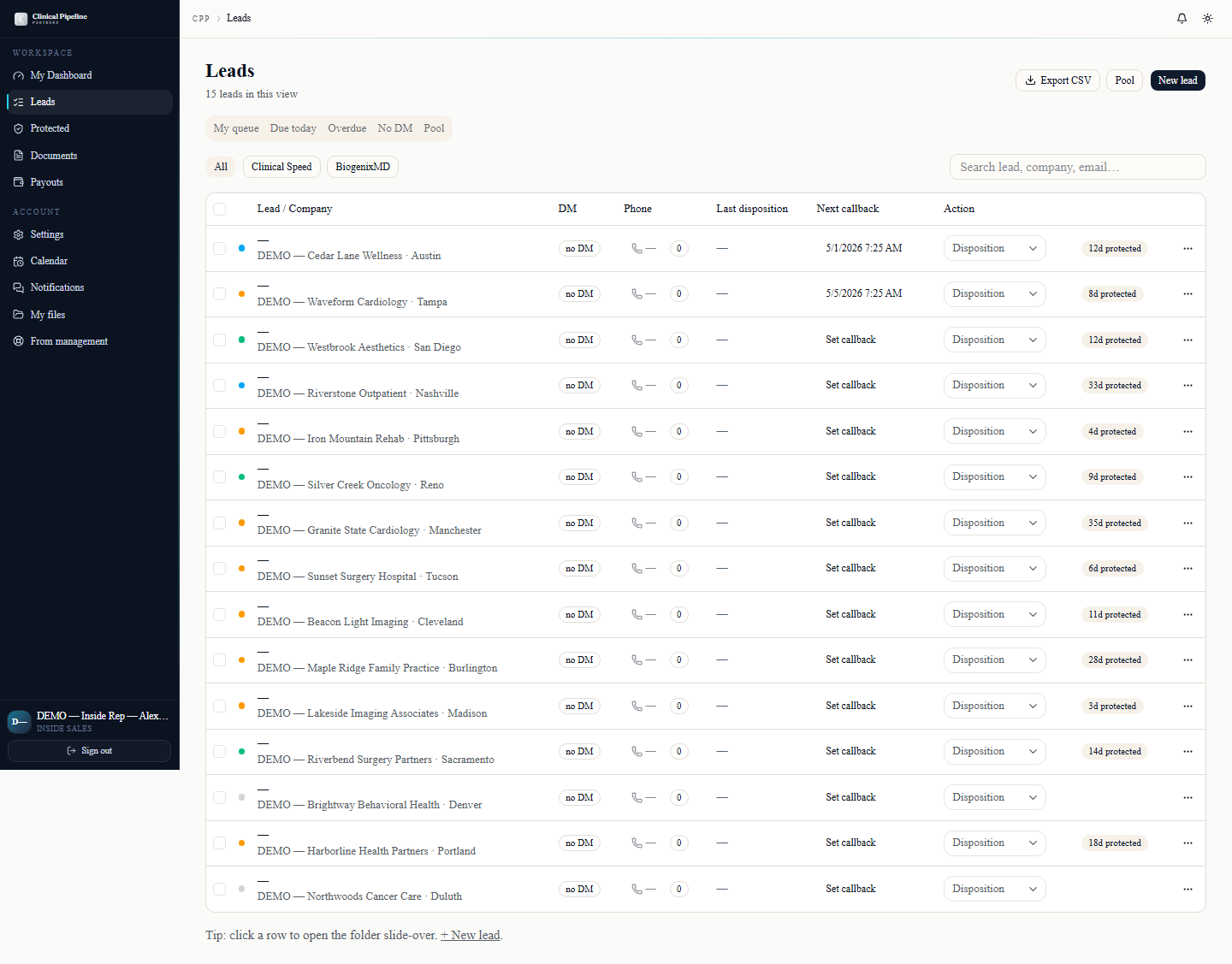Open more options for Harborline Health Partners
The height and width of the screenshot is (964, 1232).
[1188, 843]
